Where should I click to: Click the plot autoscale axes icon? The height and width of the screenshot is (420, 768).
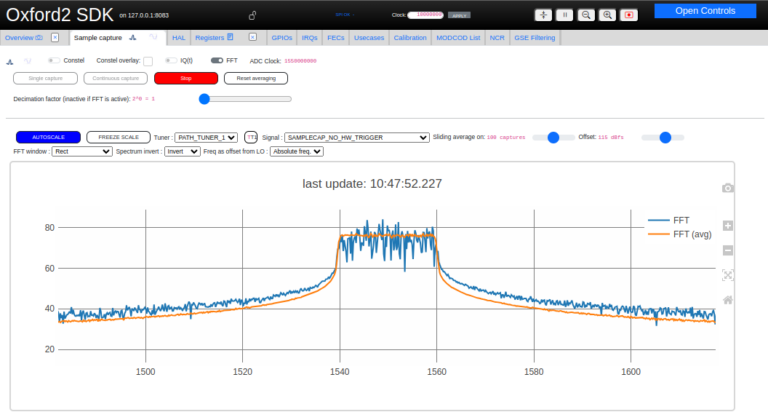[728, 275]
